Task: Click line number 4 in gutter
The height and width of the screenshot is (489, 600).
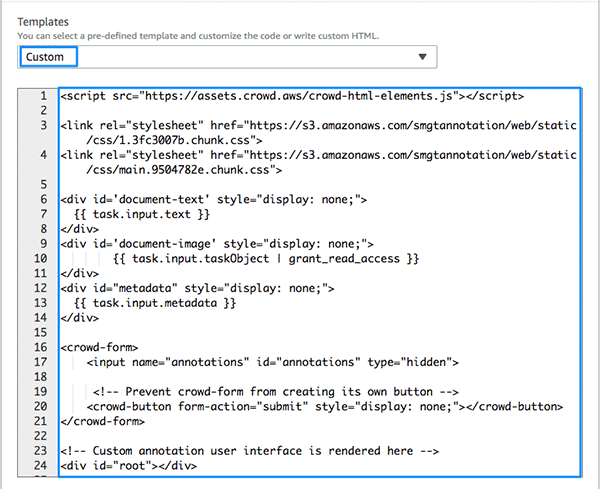Action: click(44, 155)
